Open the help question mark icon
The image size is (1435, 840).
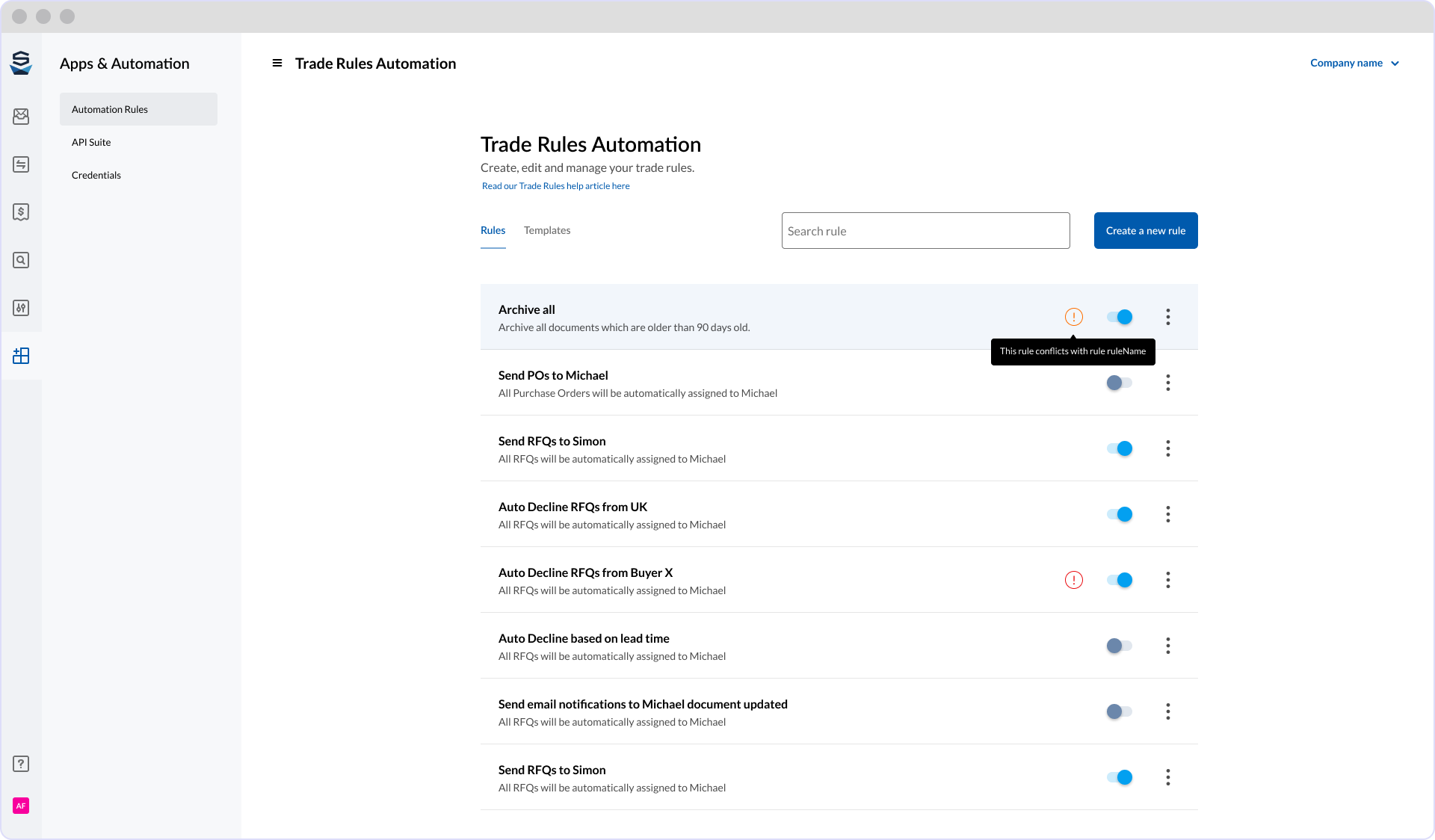point(21,764)
